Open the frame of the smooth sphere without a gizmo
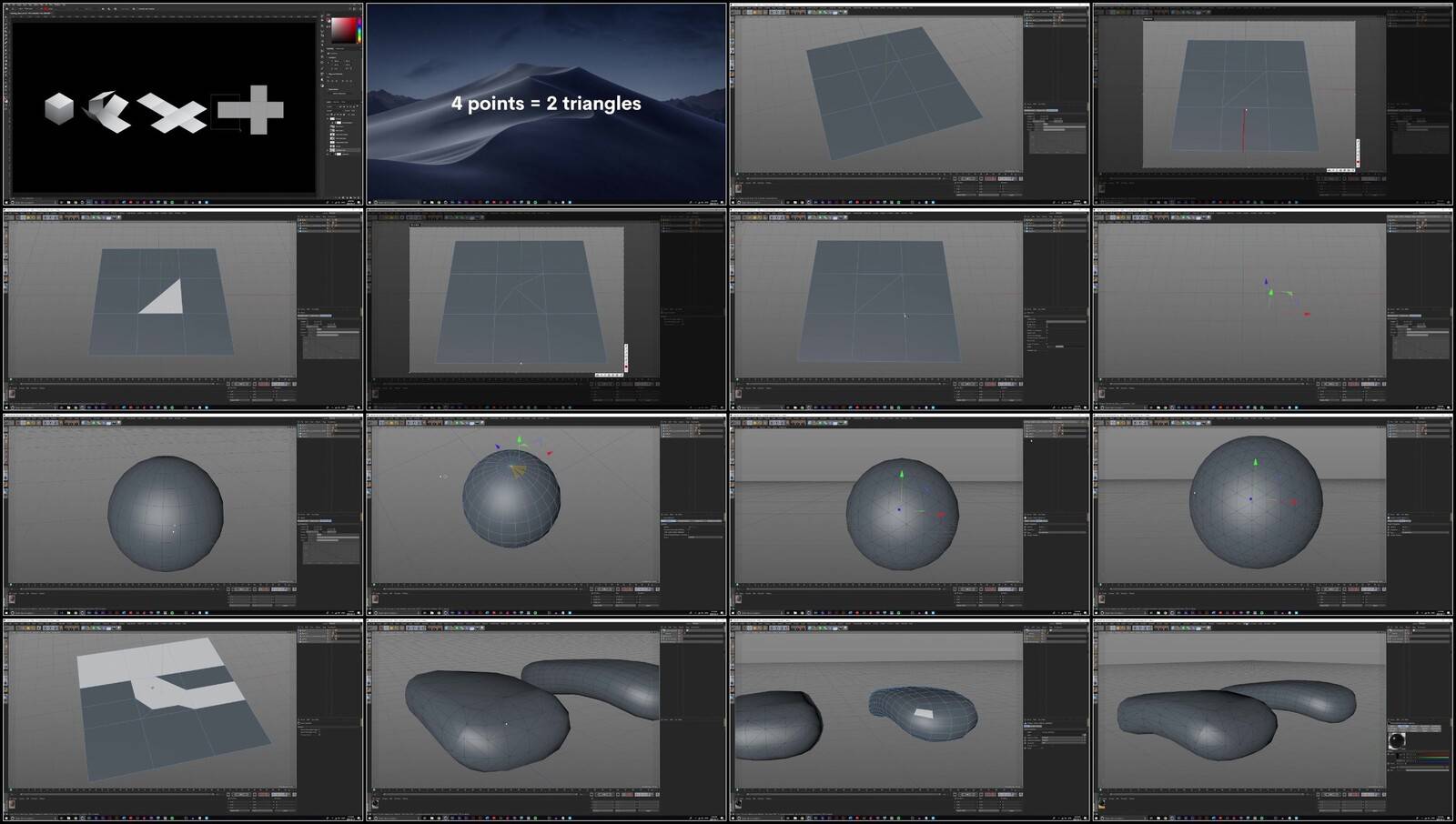This screenshot has width=1456, height=824. tap(183, 515)
